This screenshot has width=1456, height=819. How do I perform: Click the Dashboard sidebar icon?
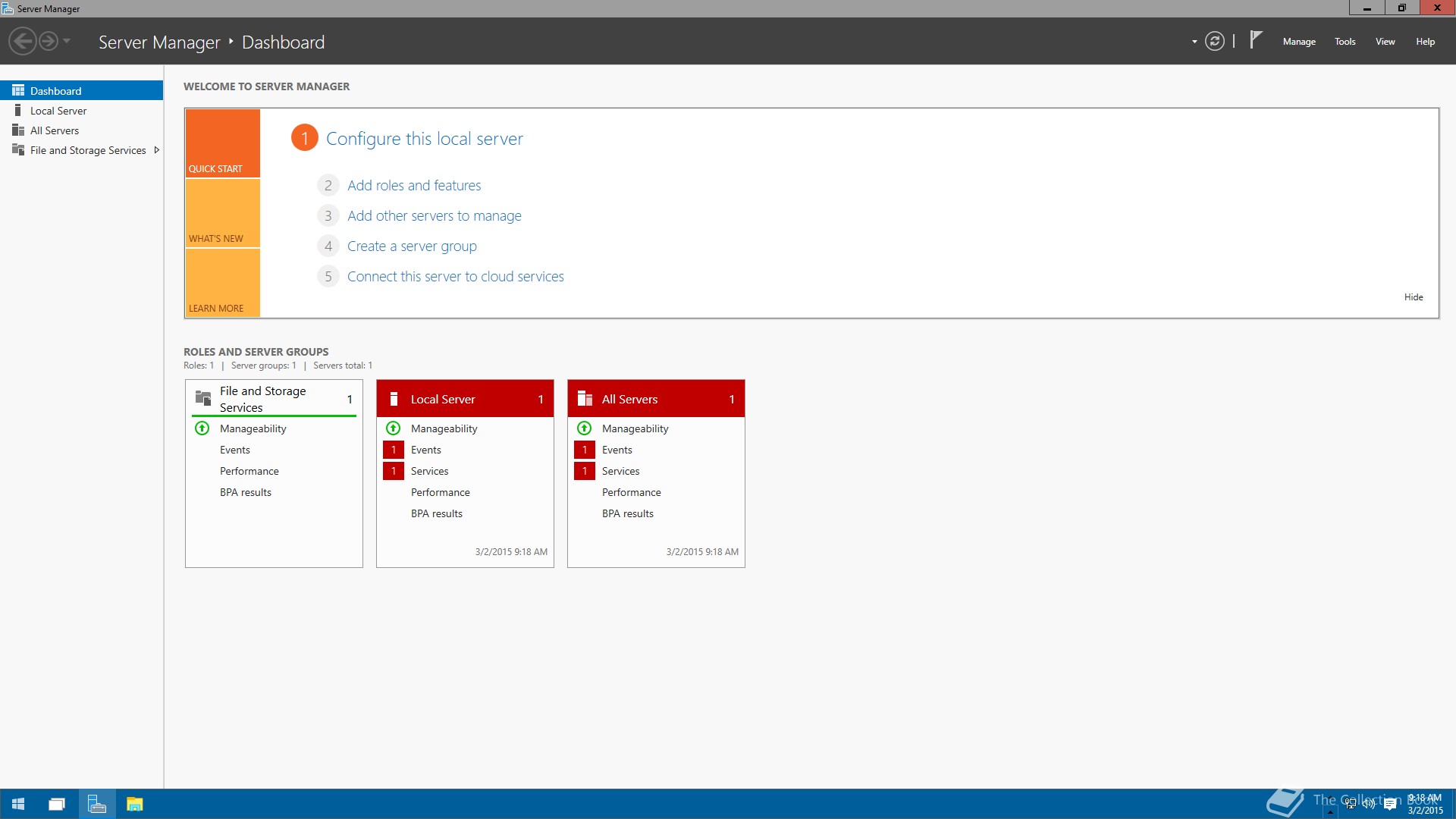click(18, 90)
